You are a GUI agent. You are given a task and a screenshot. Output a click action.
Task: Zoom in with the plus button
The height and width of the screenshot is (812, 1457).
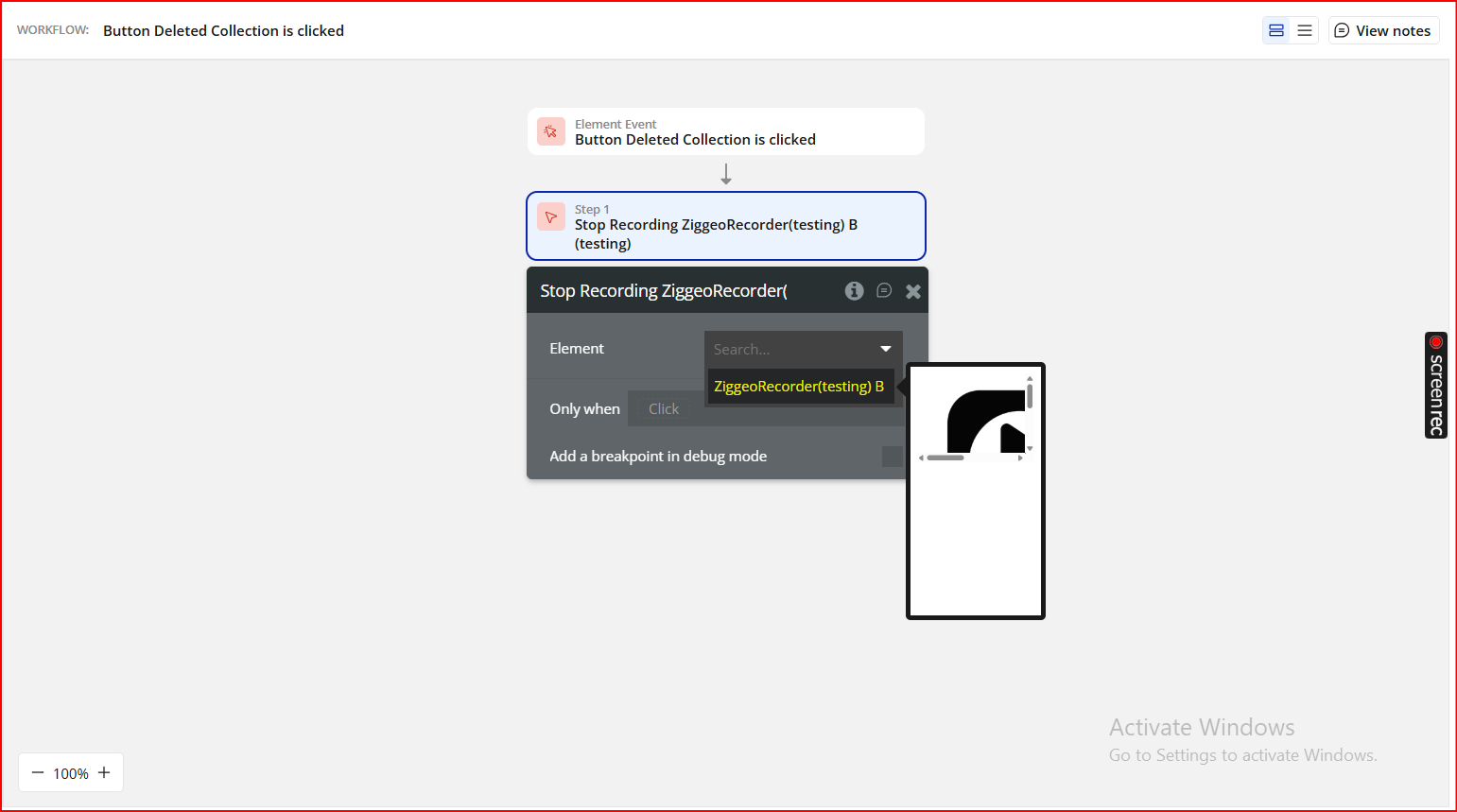pyautogui.click(x=104, y=772)
